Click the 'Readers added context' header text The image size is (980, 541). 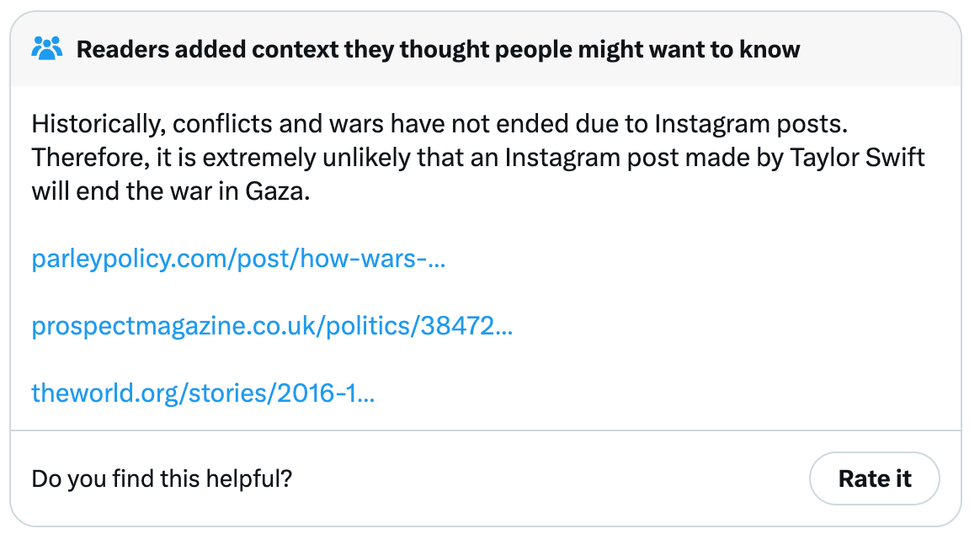438,49
